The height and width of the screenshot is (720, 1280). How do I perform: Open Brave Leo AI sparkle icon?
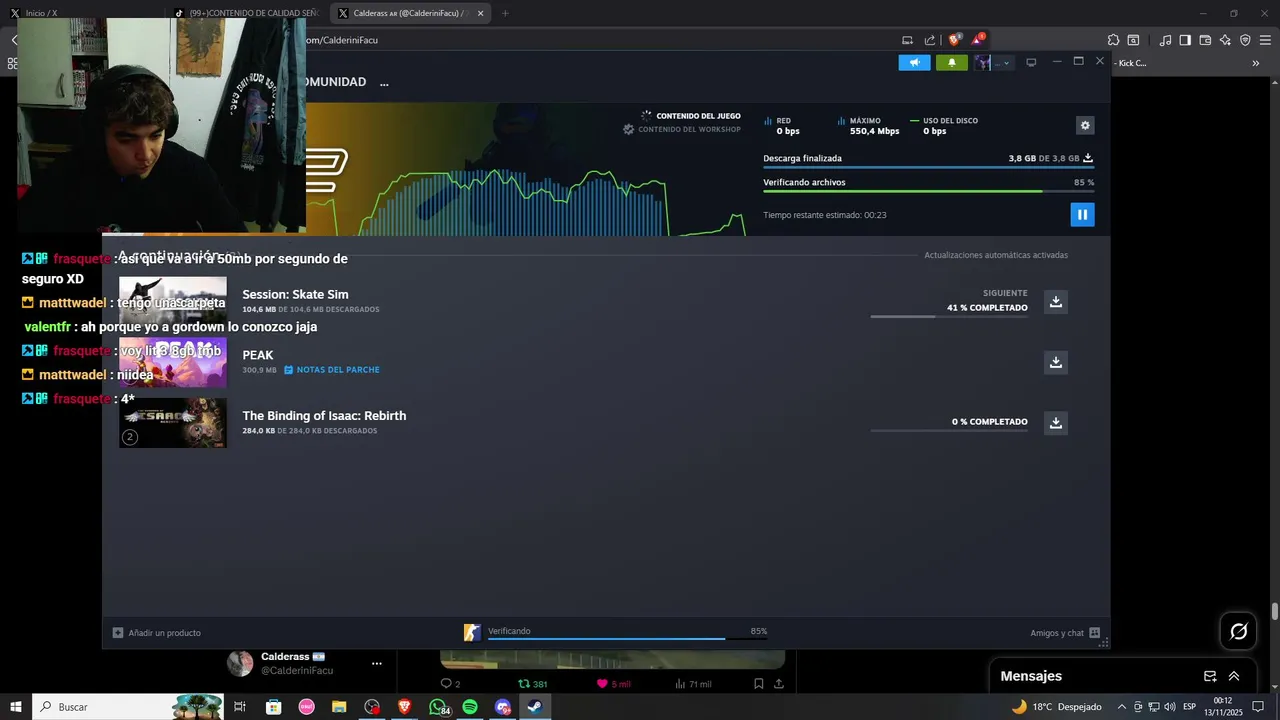coord(1225,40)
